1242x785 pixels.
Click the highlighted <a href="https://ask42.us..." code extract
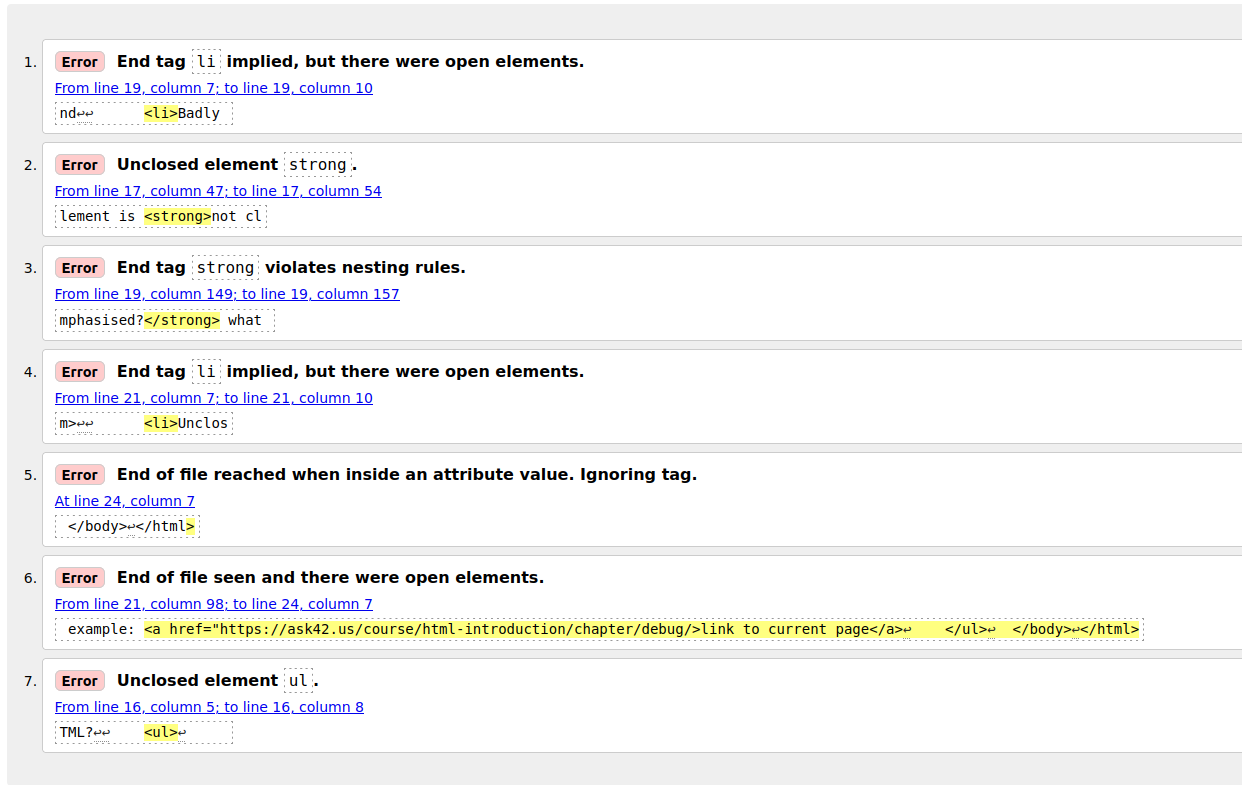click(640, 629)
